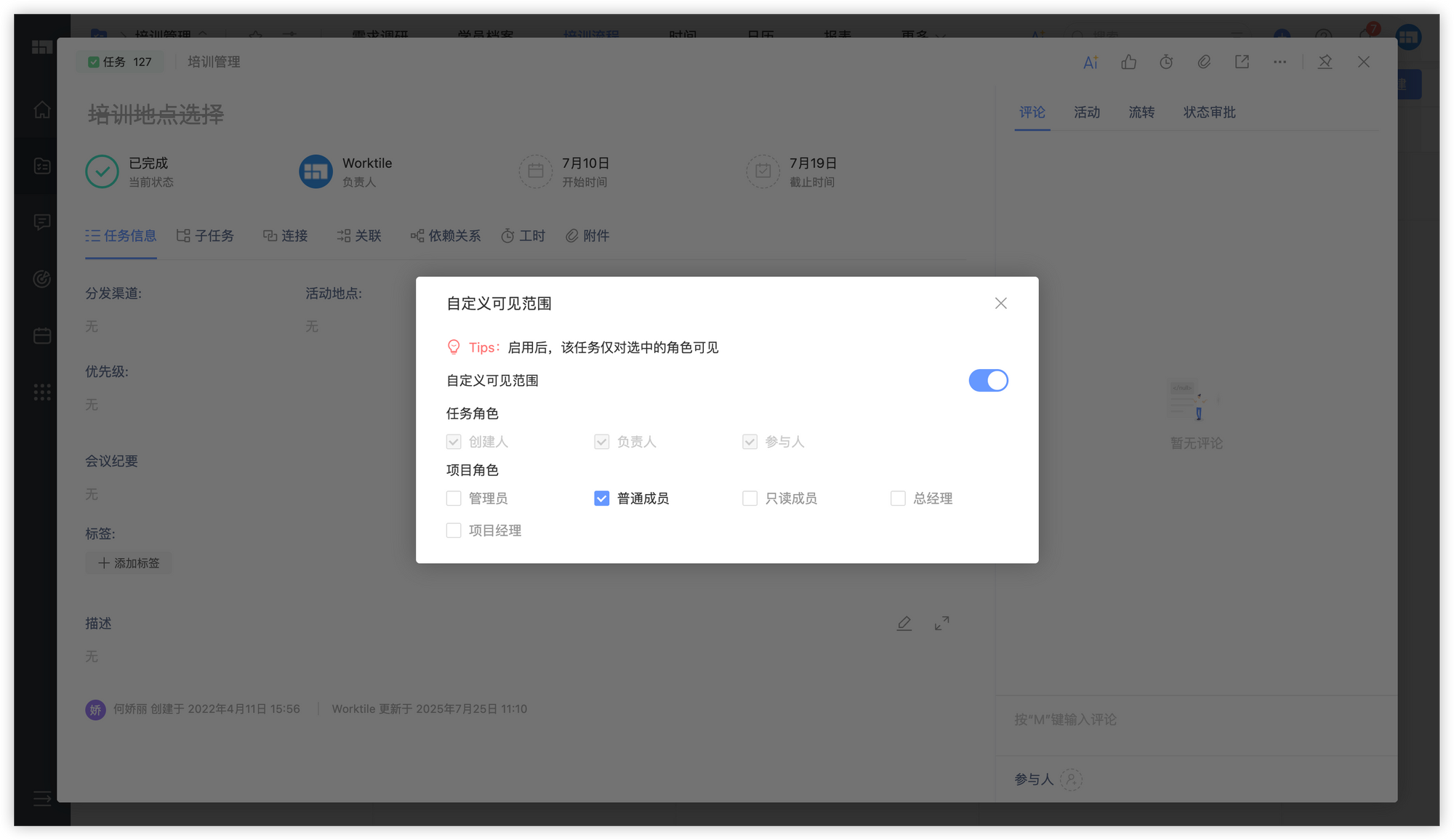Open the more options ellipsis menu
The height and width of the screenshot is (840, 1454).
1280,62
